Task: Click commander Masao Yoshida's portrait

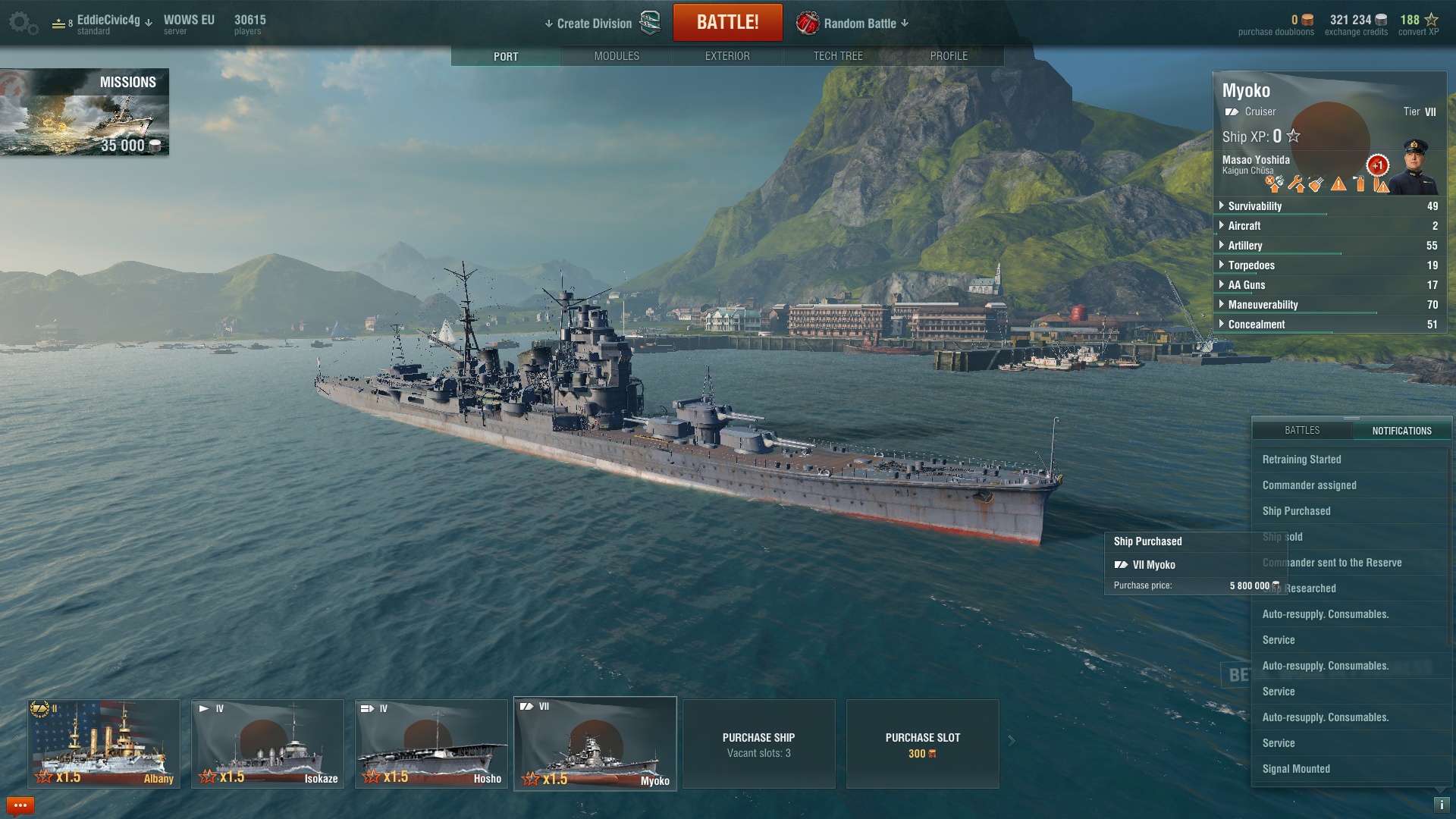Action: [x=1414, y=166]
